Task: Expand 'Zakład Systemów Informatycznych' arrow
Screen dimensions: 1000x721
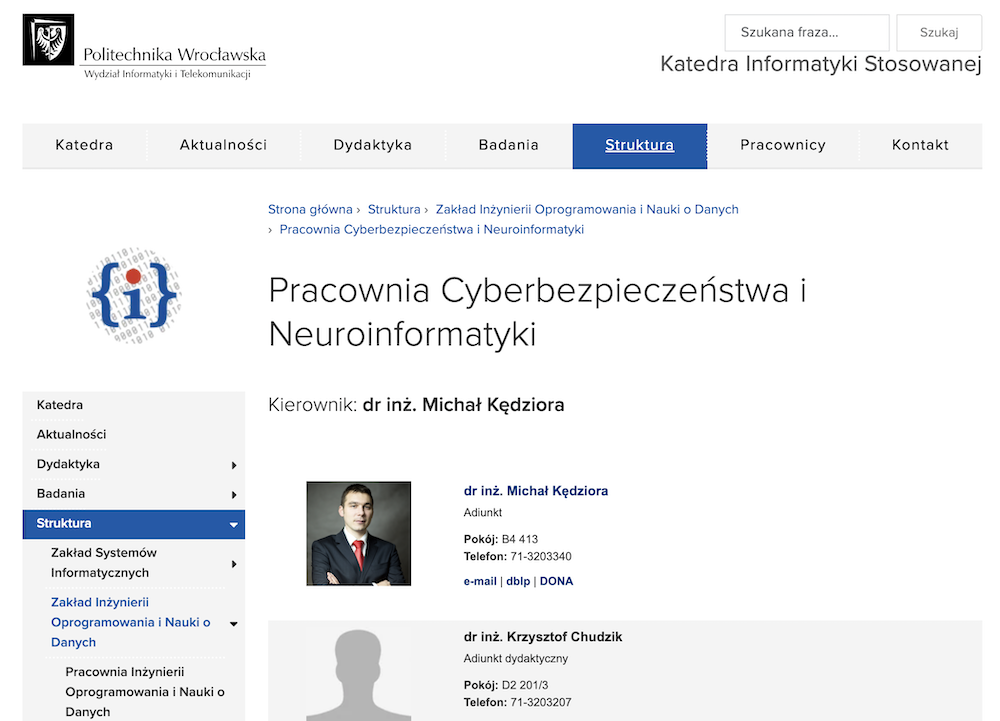Action: coord(234,564)
